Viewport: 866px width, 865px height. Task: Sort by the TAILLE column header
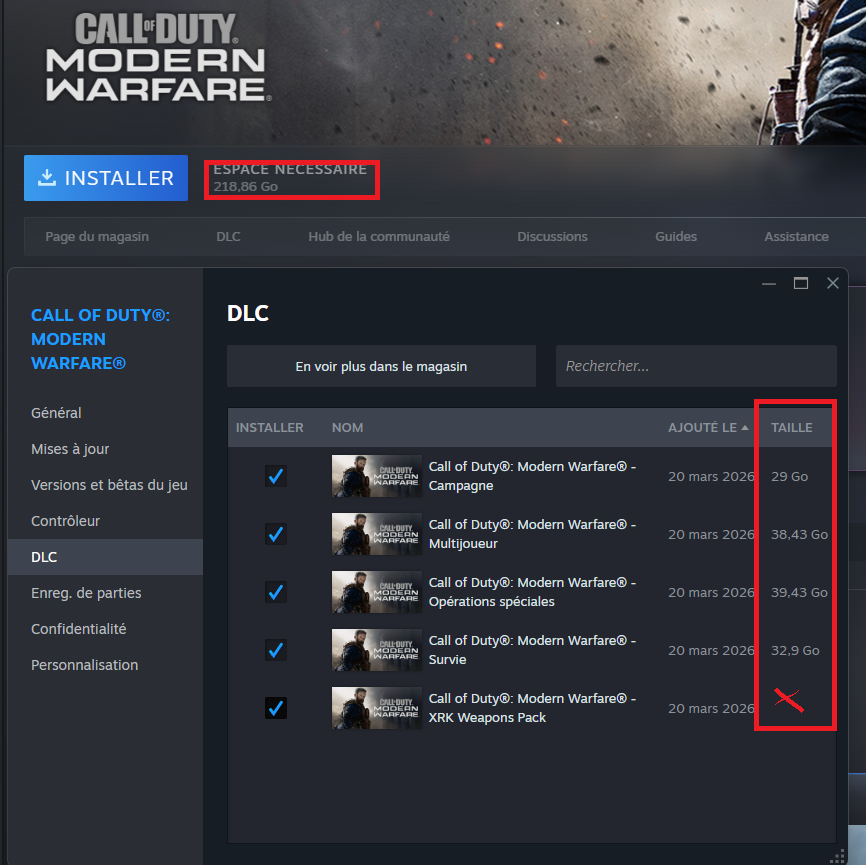(x=791, y=428)
